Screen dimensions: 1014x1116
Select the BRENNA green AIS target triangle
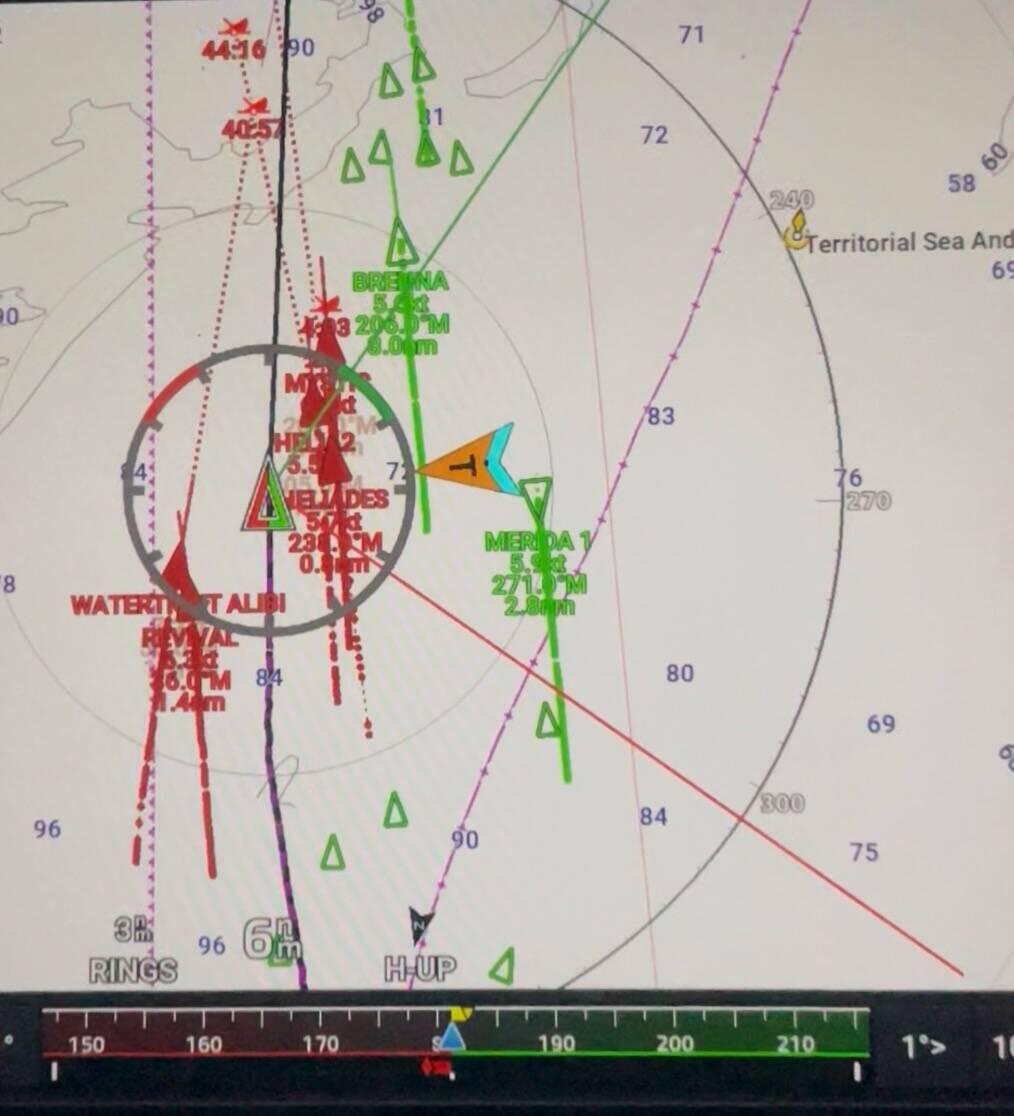[x=401, y=244]
